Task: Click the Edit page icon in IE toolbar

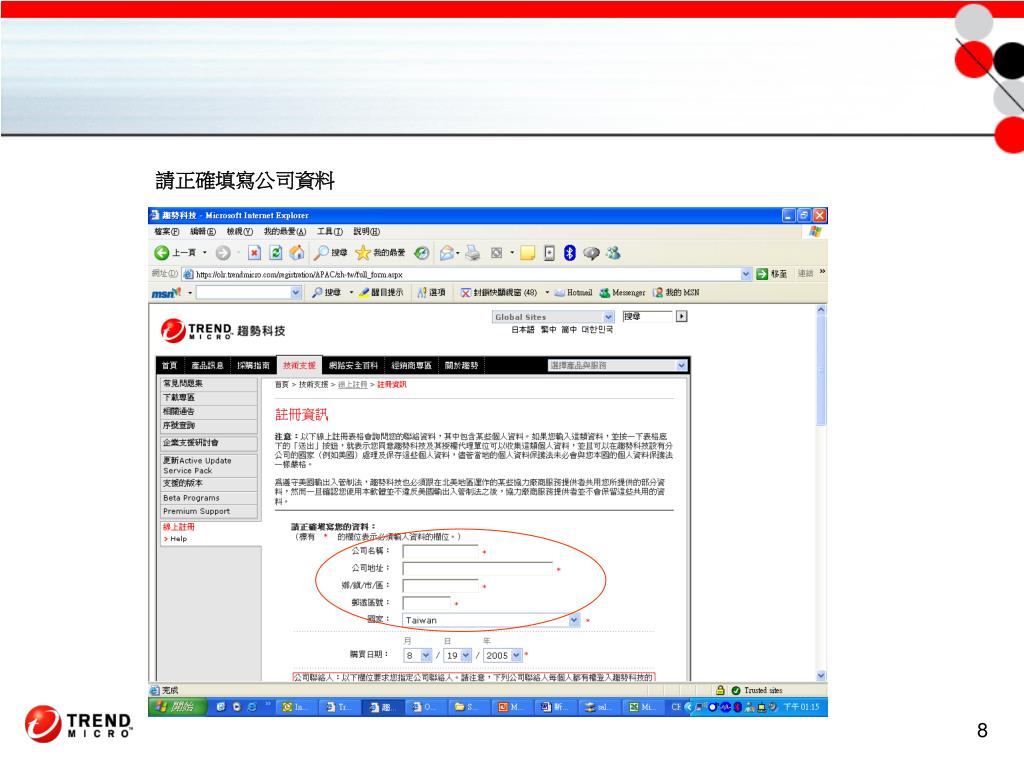Action: click(x=497, y=253)
